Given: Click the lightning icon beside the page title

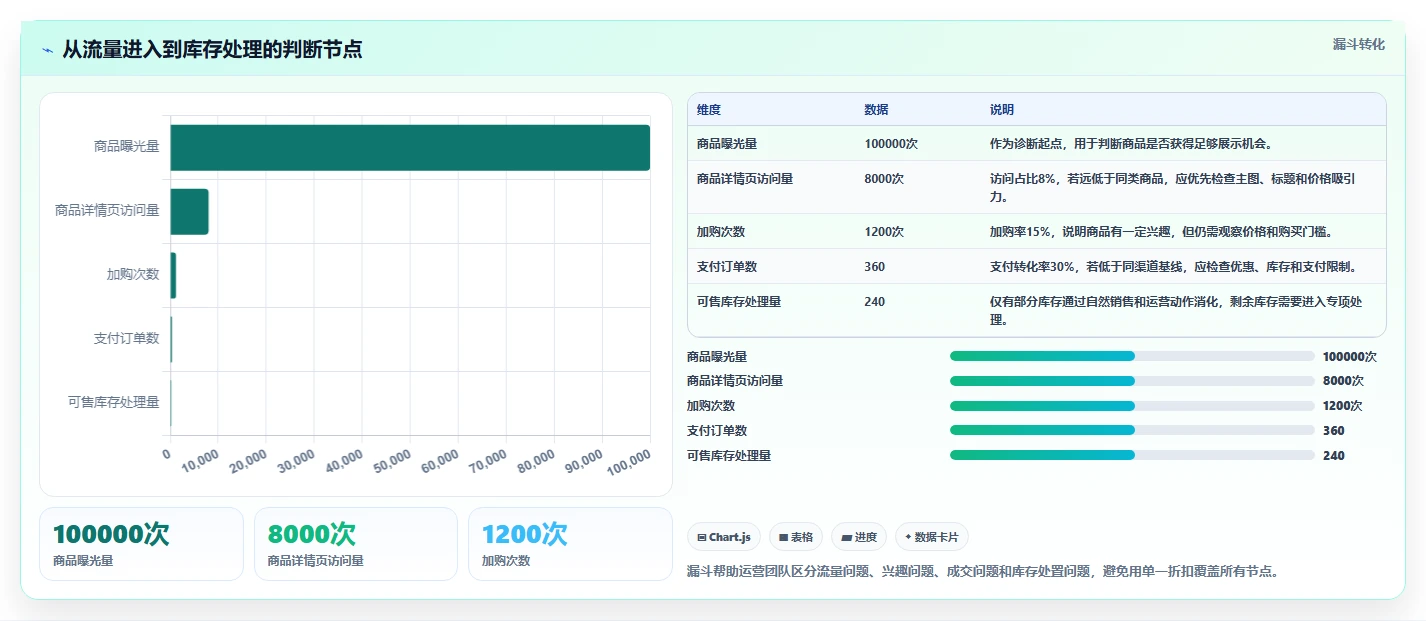Looking at the screenshot, I should (47, 50).
